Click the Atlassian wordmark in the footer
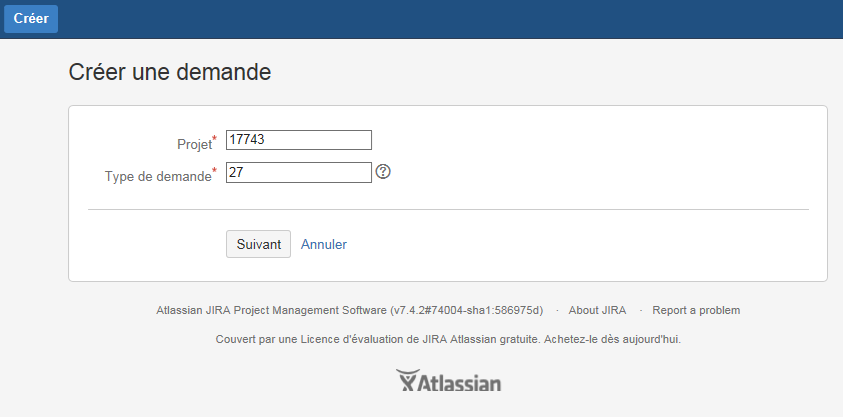 click(460, 383)
